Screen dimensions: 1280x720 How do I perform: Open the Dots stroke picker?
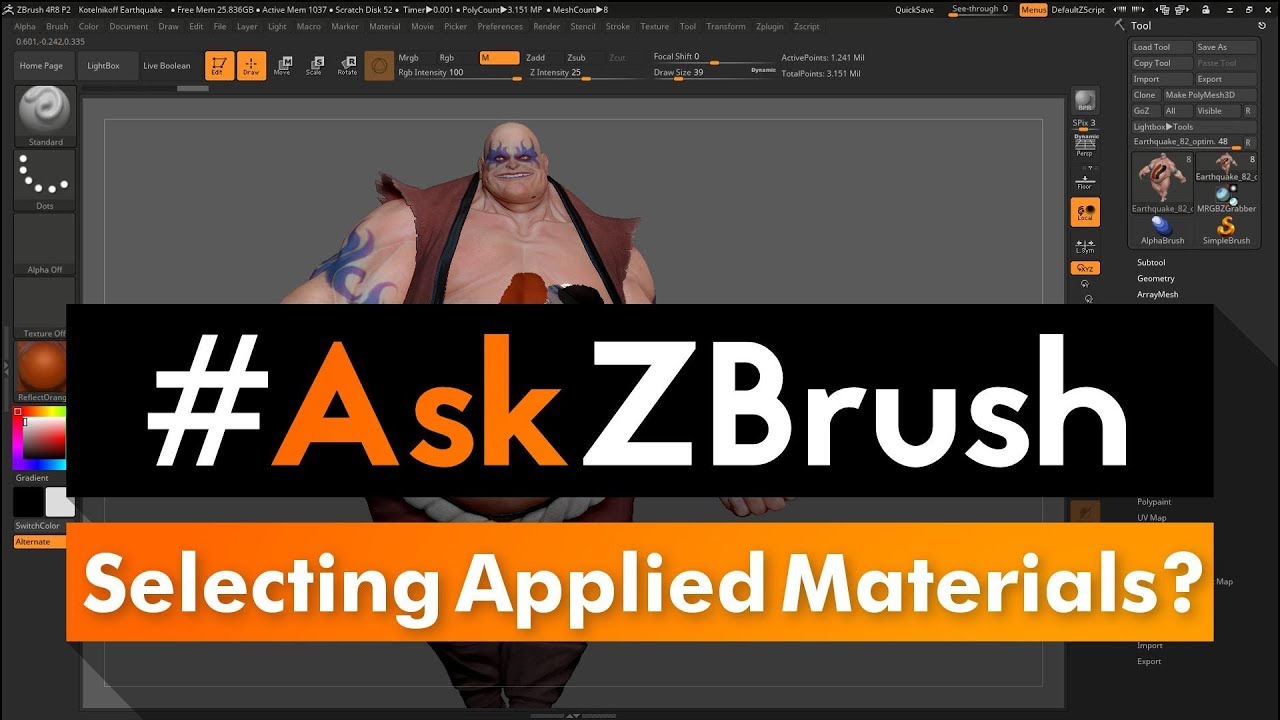[x=45, y=181]
